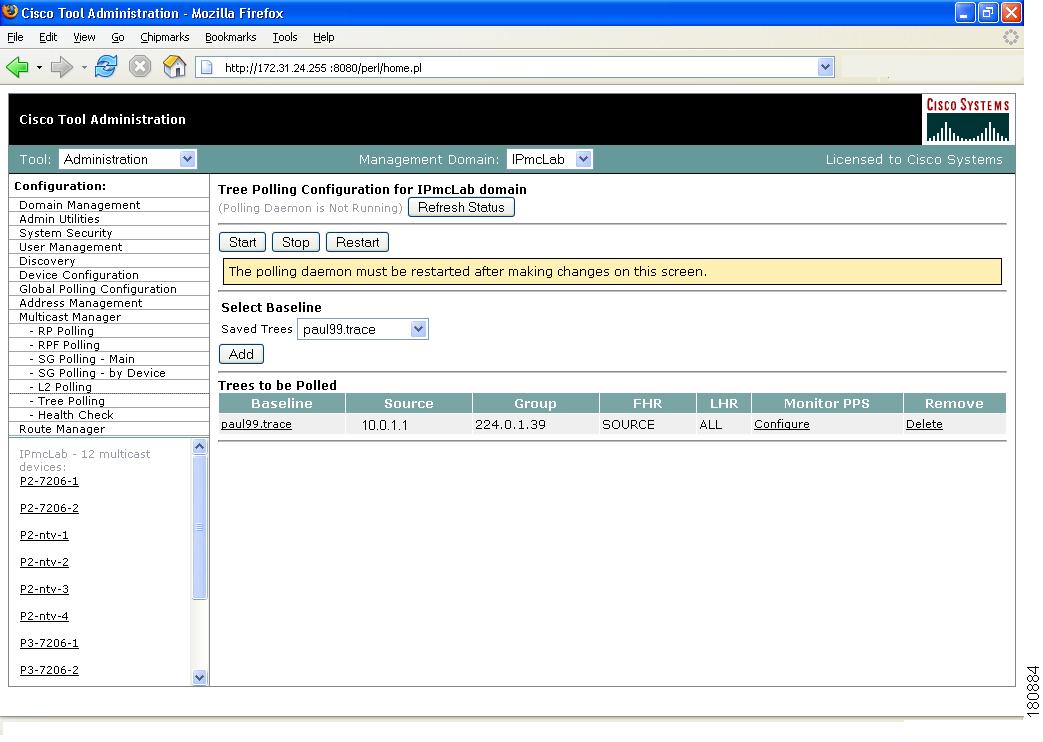Open User Management in the sidebar
This screenshot has height=742, width=1043.
71,247
